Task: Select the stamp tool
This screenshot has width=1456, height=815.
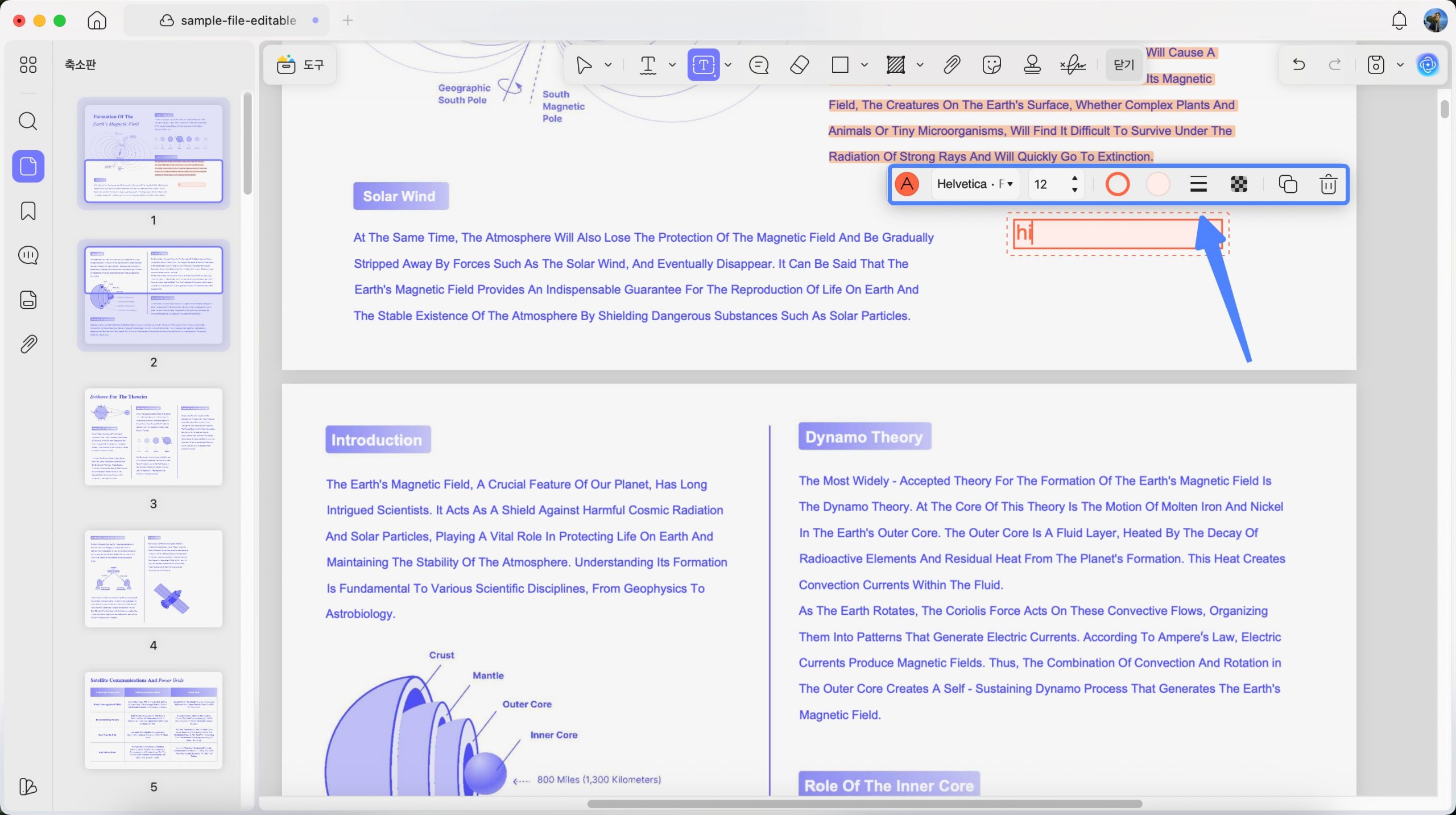Action: coord(1032,65)
